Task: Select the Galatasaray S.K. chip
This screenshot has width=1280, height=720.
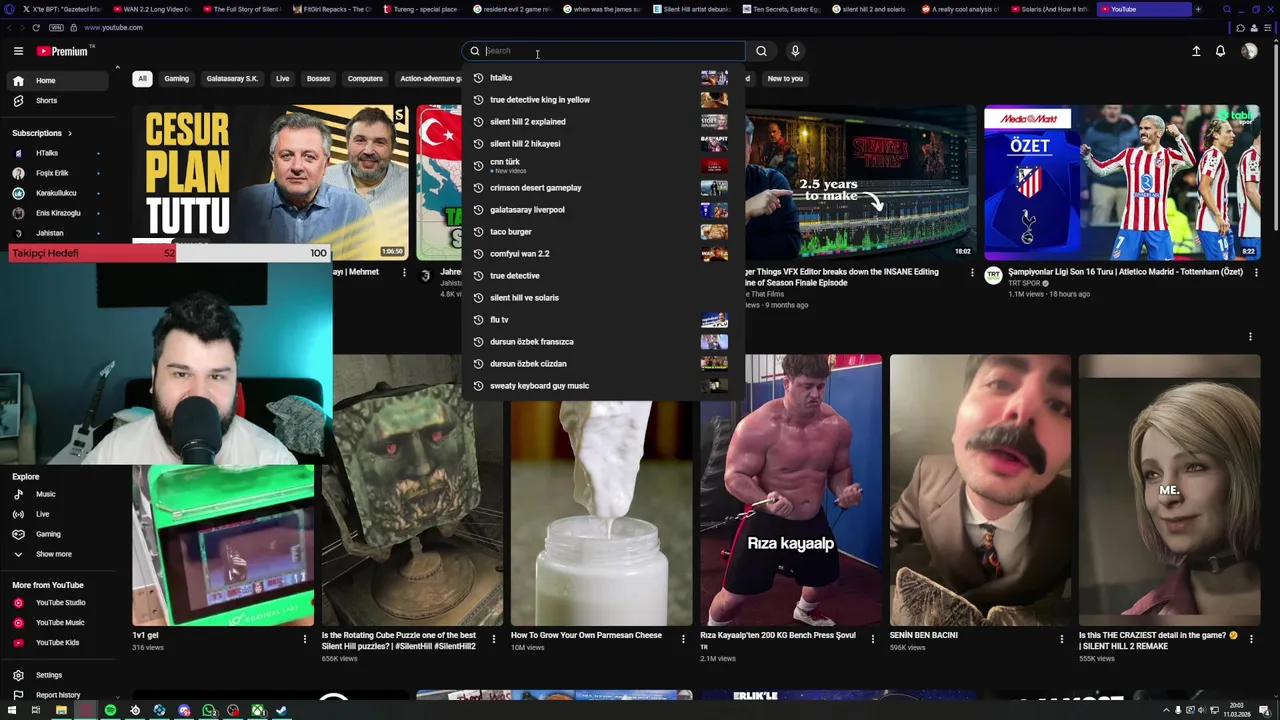Action: (x=232, y=79)
